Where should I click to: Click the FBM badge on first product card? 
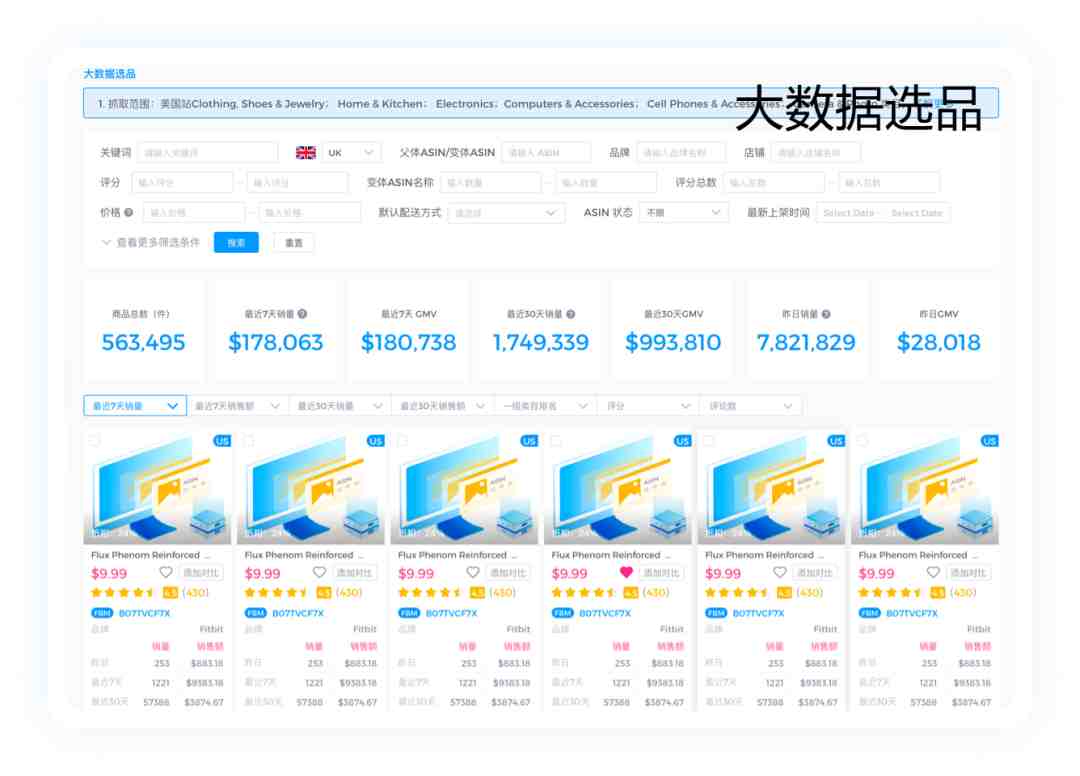pyautogui.click(x=102, y=613)
